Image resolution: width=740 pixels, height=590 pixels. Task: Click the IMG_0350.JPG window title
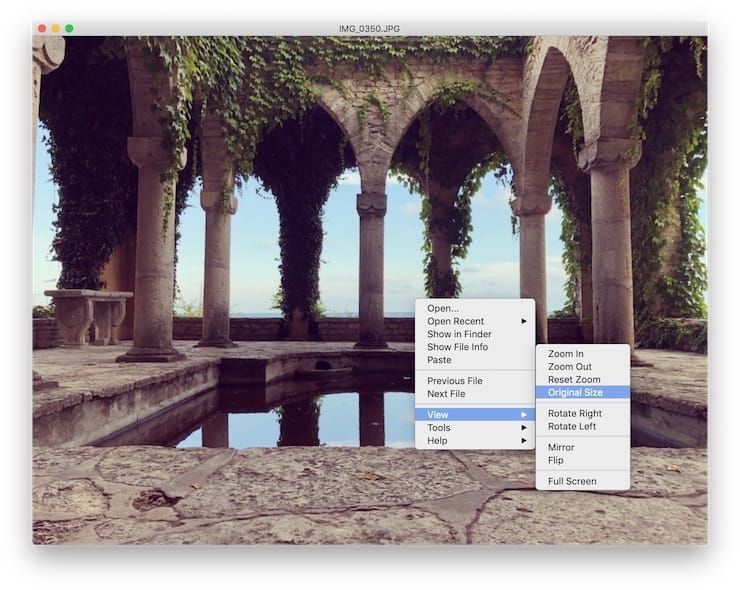370,29
